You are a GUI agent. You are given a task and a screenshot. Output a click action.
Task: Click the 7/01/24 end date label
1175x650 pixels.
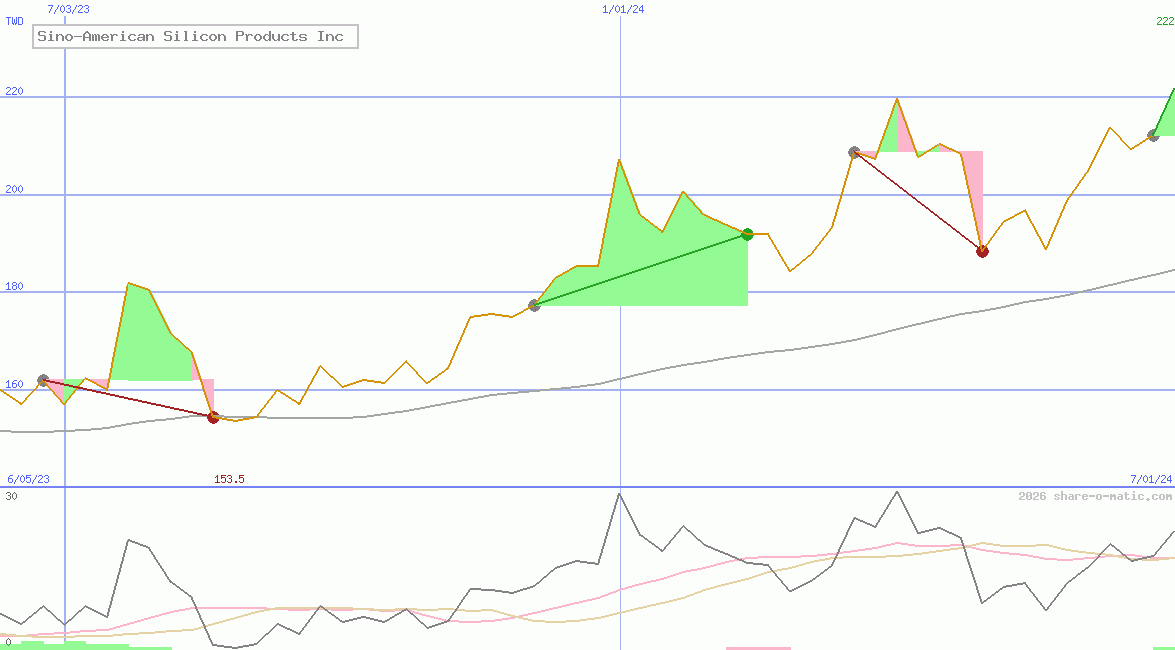1150,479
